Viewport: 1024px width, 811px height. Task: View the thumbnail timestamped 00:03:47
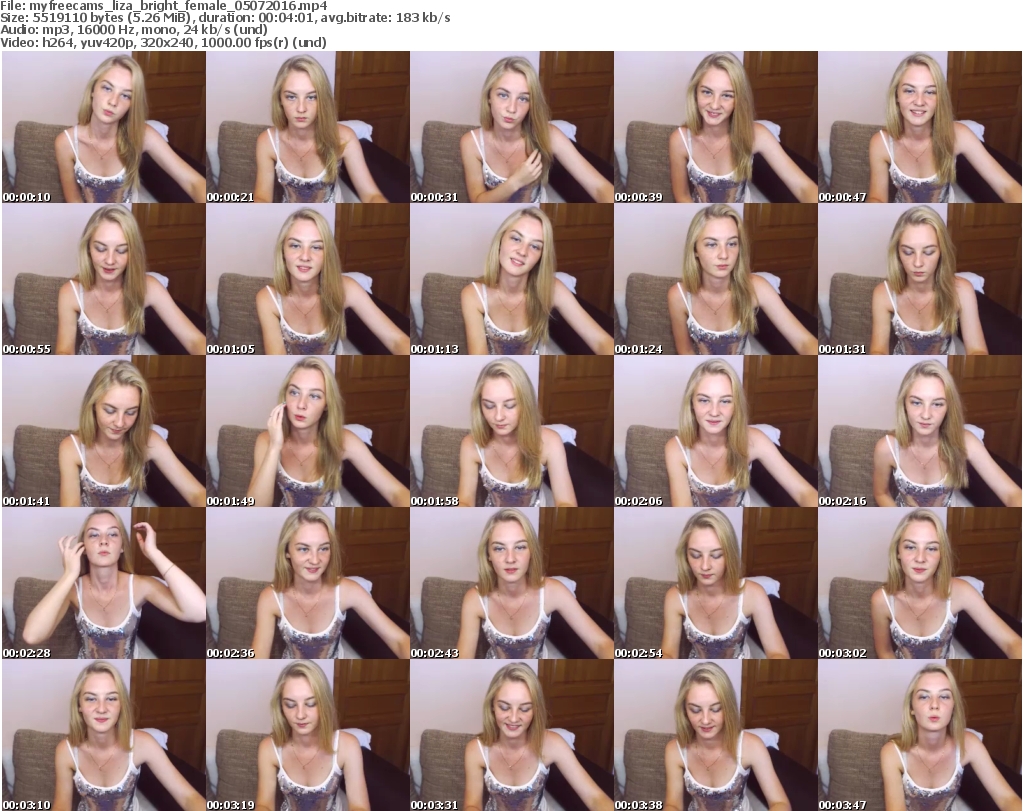click(920, 735)
